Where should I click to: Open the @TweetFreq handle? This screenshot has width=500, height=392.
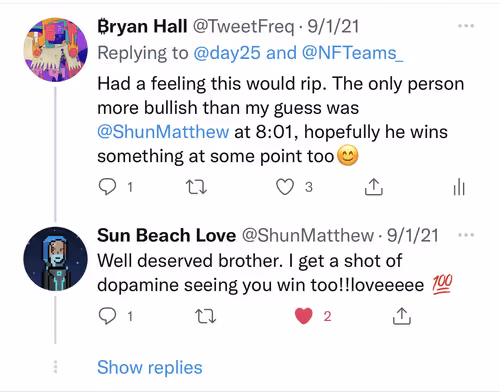click(x=244, y=26)
